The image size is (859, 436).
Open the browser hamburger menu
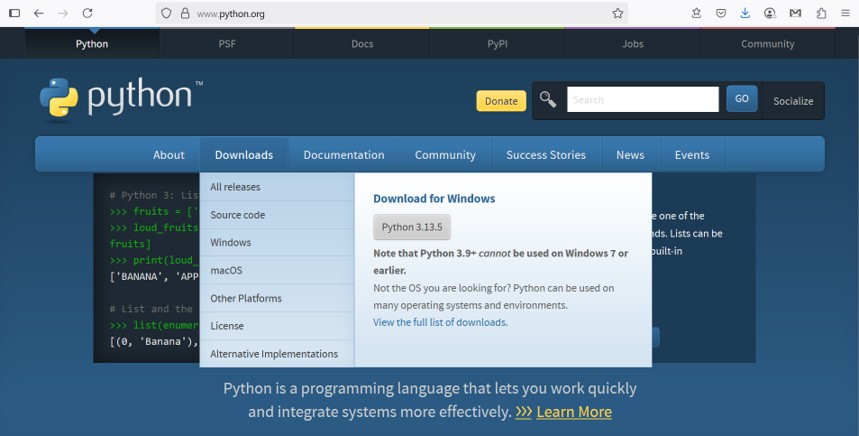[x=845, y=13]
